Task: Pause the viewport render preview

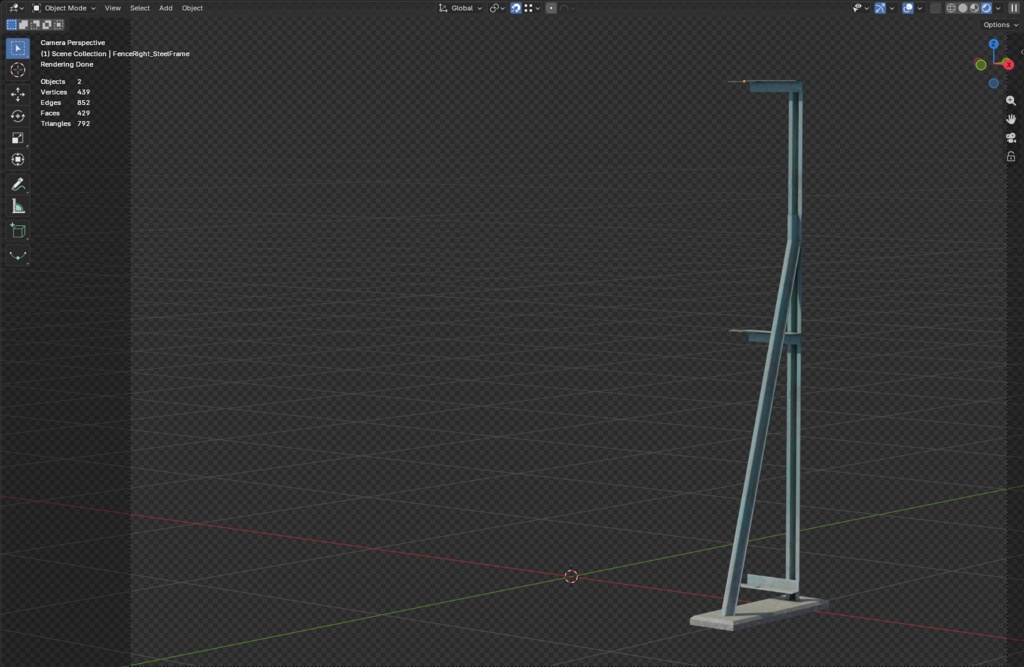Action: (x=1014, y=8)
